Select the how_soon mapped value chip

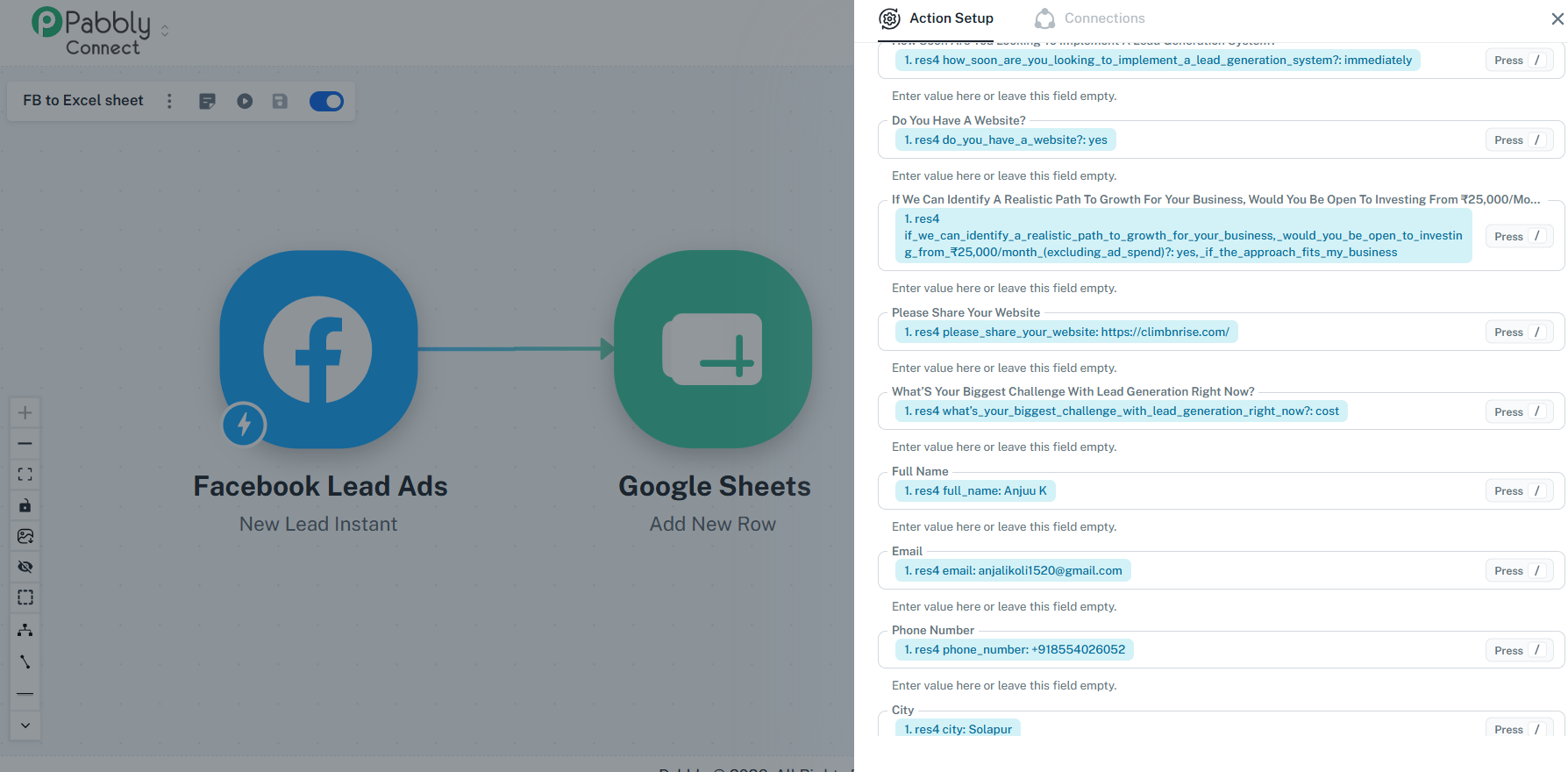(x=1158, y=61)
